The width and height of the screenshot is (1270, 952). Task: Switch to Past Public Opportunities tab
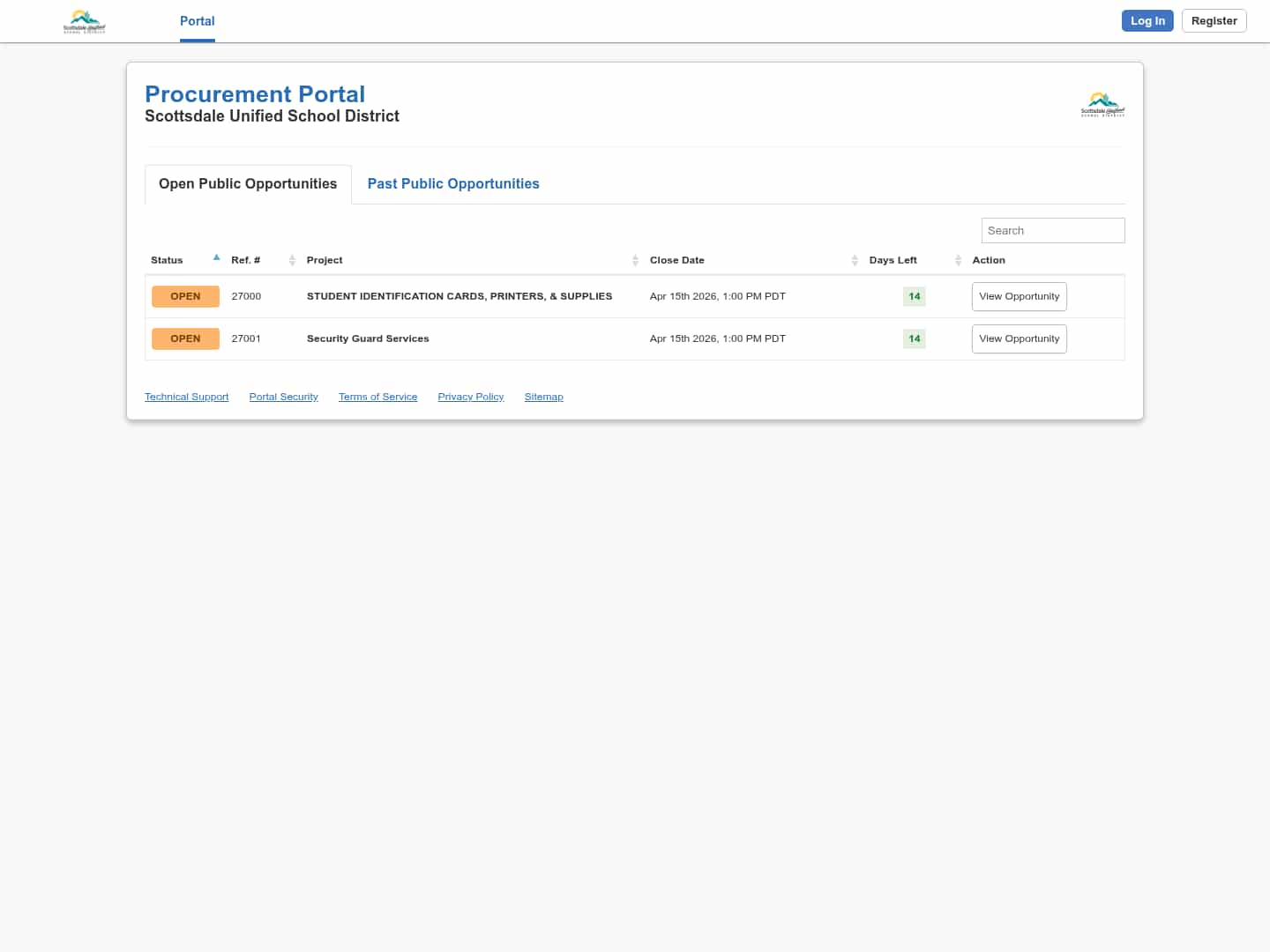453,183
